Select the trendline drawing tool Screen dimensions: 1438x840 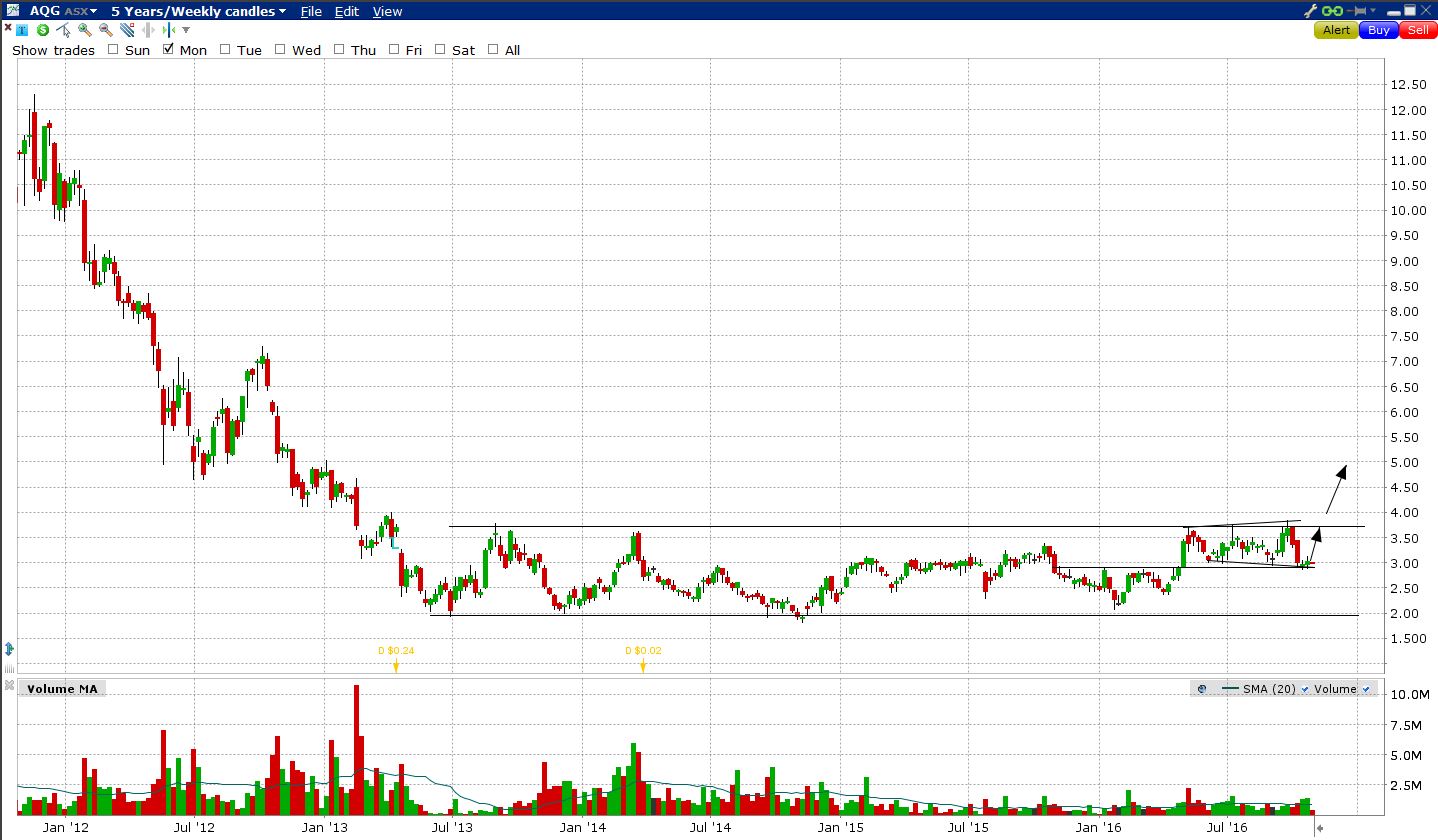[x=127, y=30]
